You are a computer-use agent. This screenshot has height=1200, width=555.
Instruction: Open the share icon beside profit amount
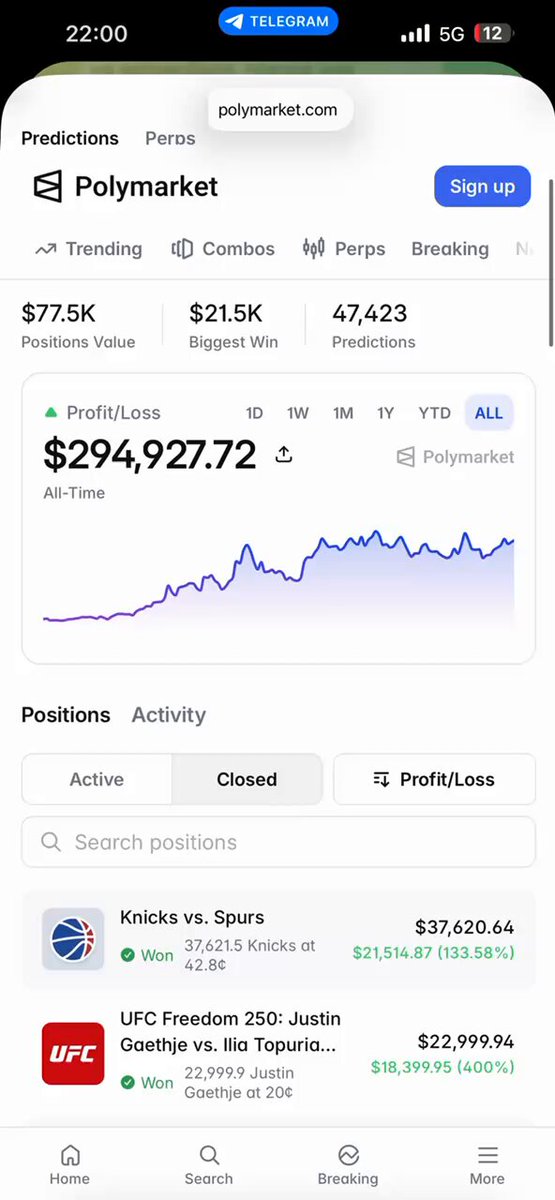284,455
